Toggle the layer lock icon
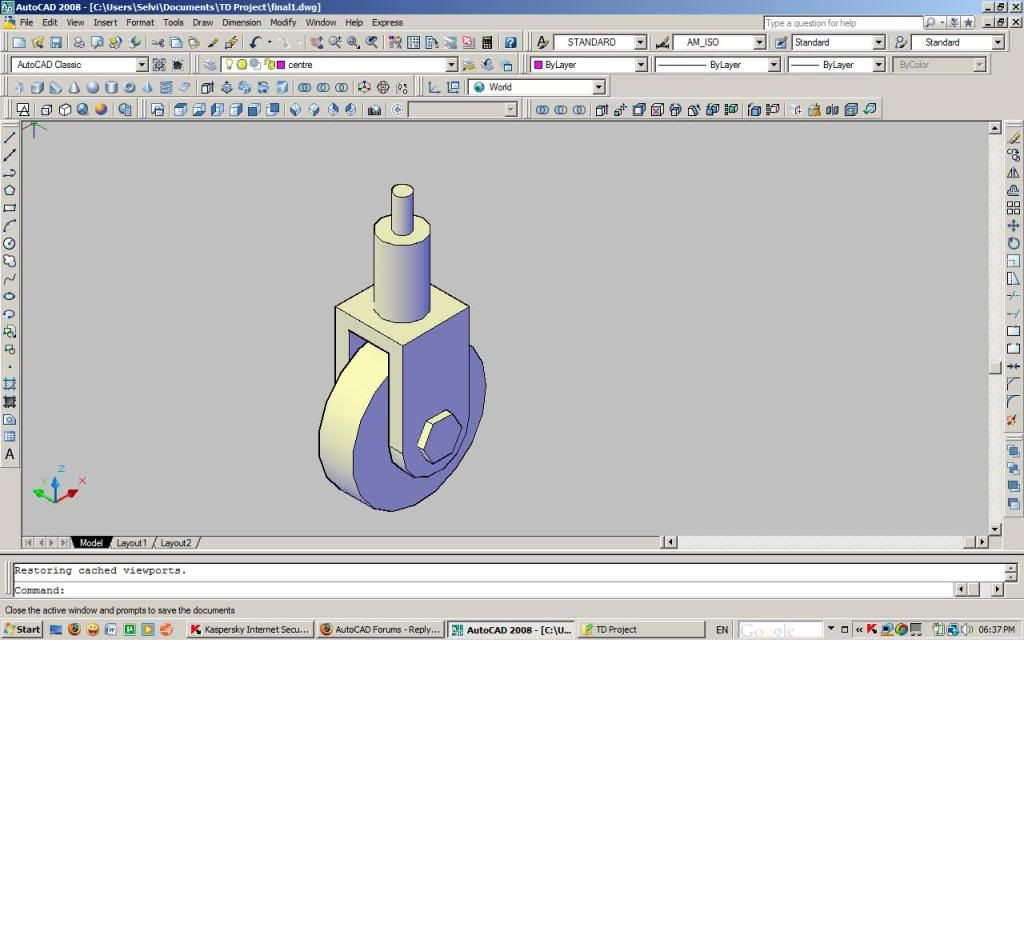Screen dimensions: 1024x927 click(267, 65)
